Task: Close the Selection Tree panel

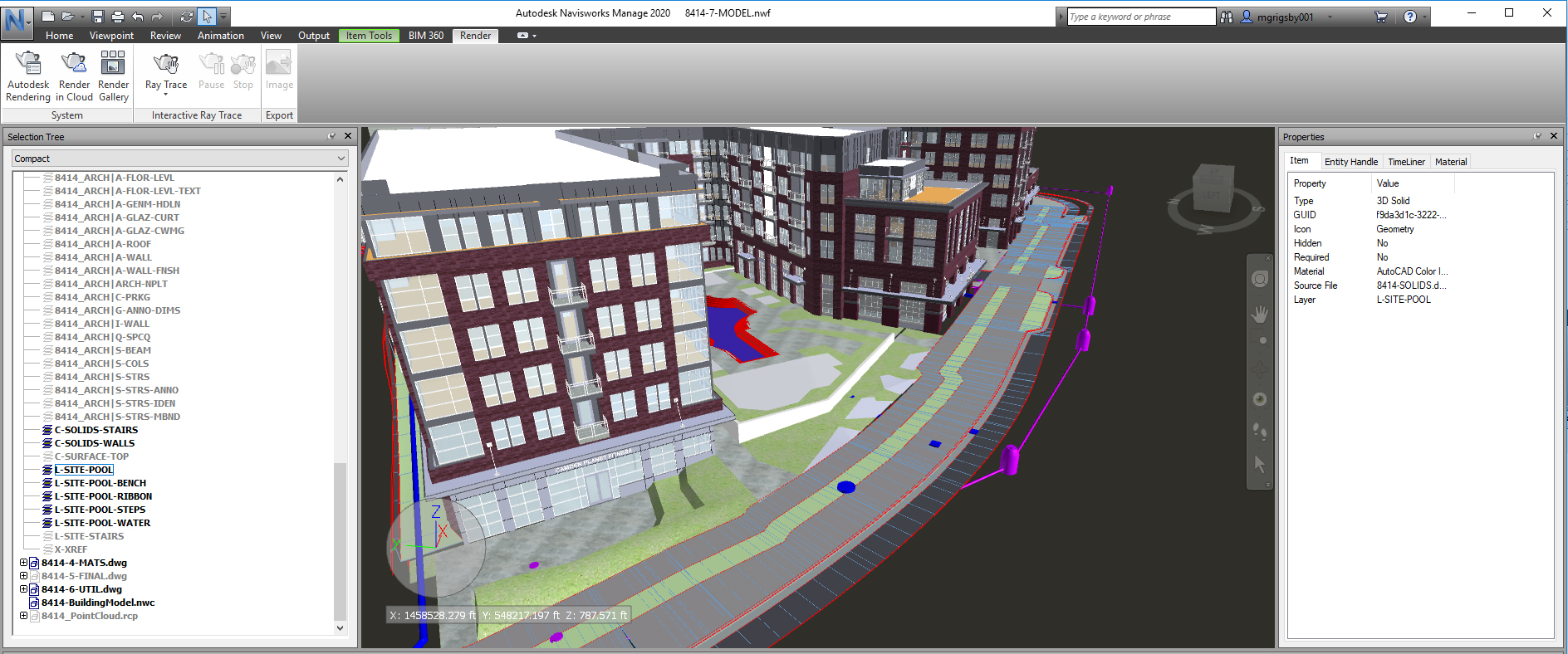Action: pyautogui.click(x=348, y=136)
